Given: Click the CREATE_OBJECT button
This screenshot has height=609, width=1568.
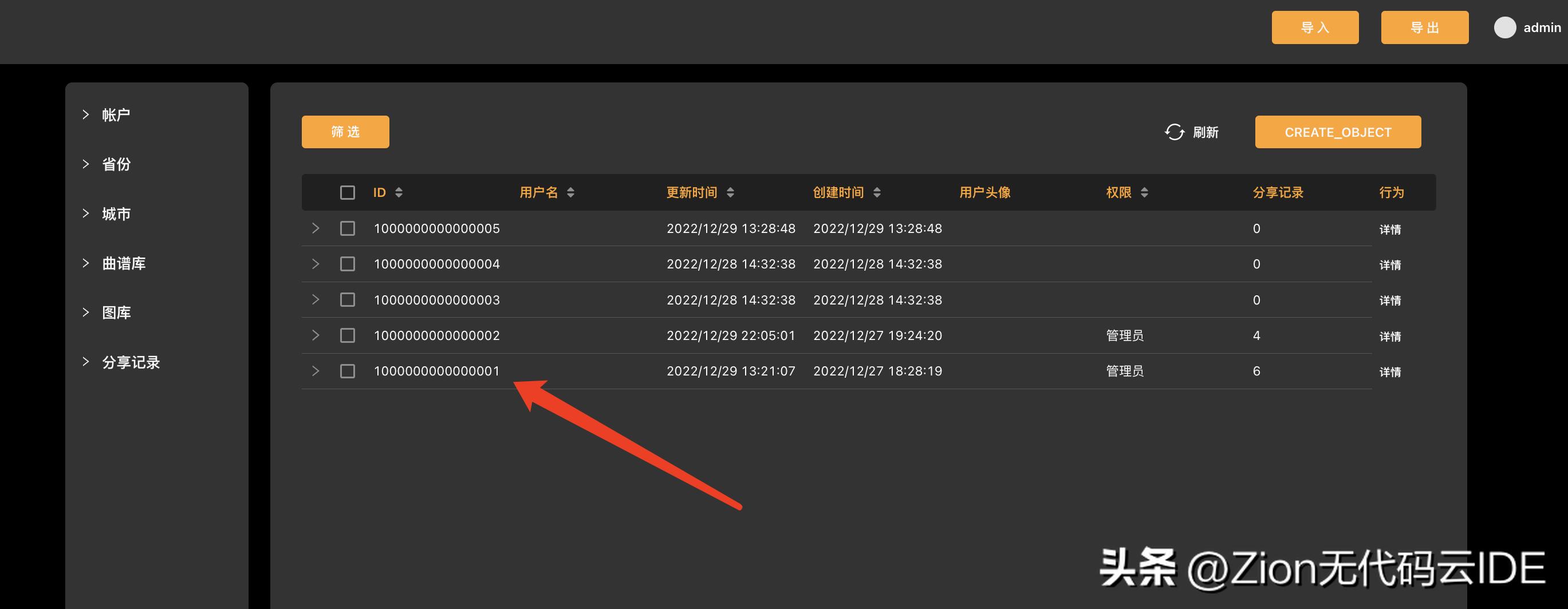Looking at the screenshot, I should [1337, 132].
